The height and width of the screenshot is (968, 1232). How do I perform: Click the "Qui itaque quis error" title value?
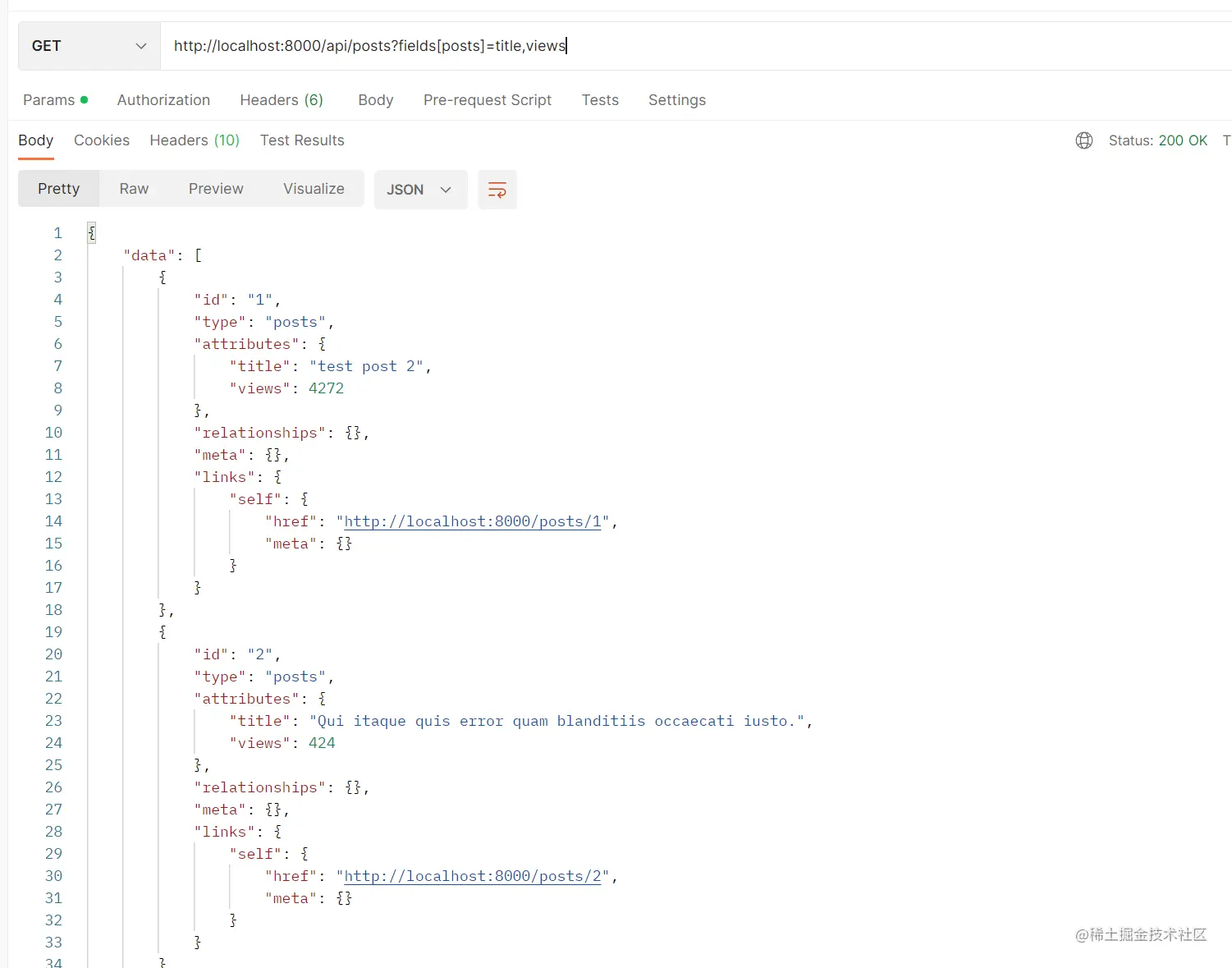(x=556, y=721)
